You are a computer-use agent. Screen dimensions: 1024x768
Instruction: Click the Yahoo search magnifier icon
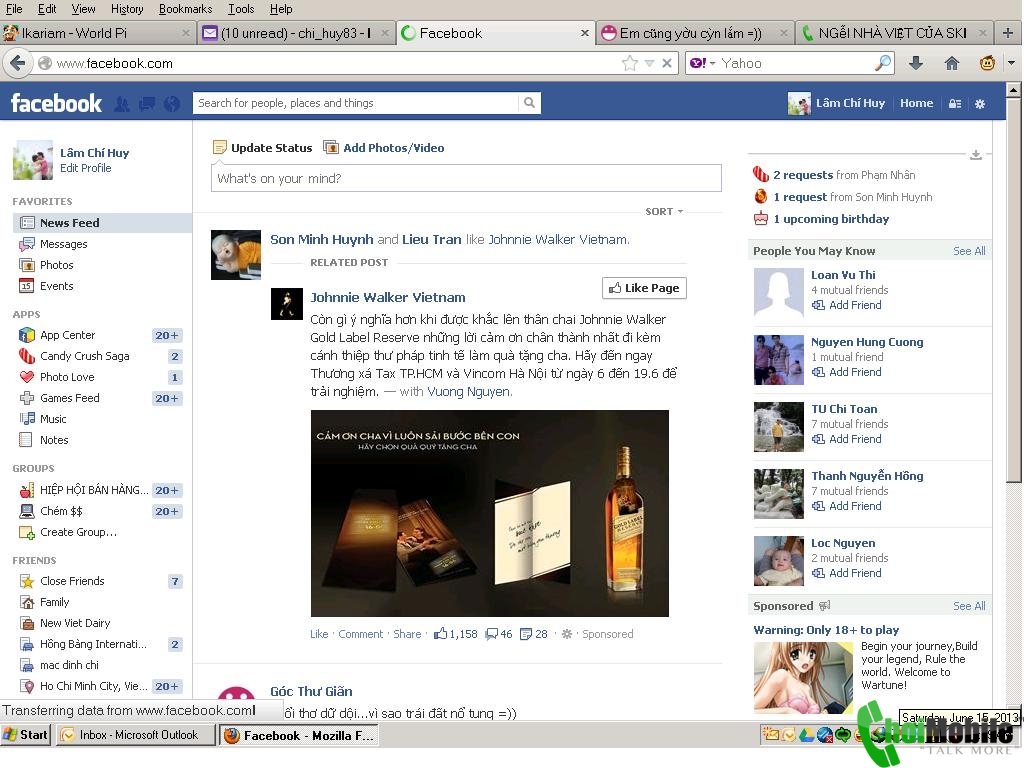[882, 63]
